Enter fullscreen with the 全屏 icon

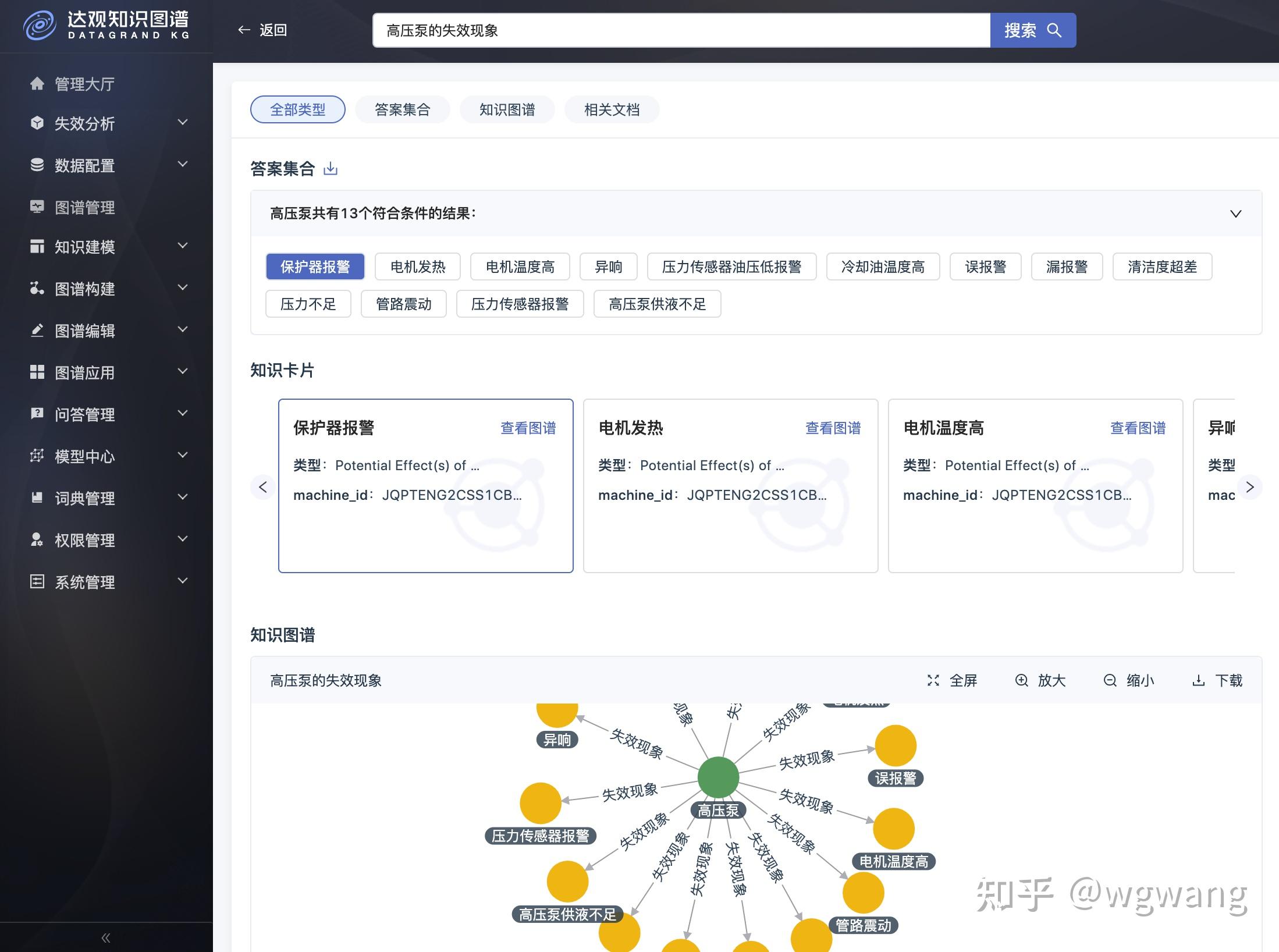934,680
